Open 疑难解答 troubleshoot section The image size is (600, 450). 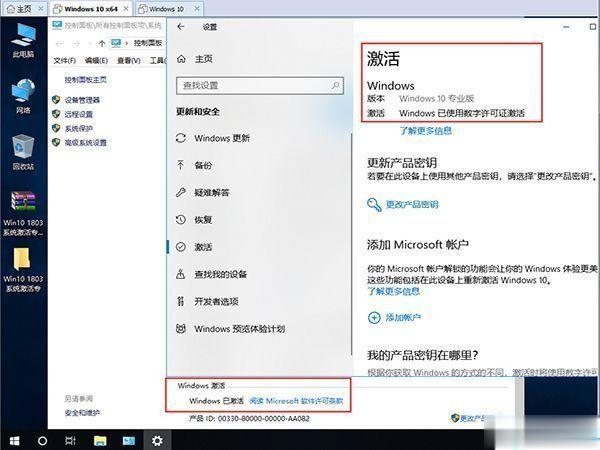(x=202, y=192)
